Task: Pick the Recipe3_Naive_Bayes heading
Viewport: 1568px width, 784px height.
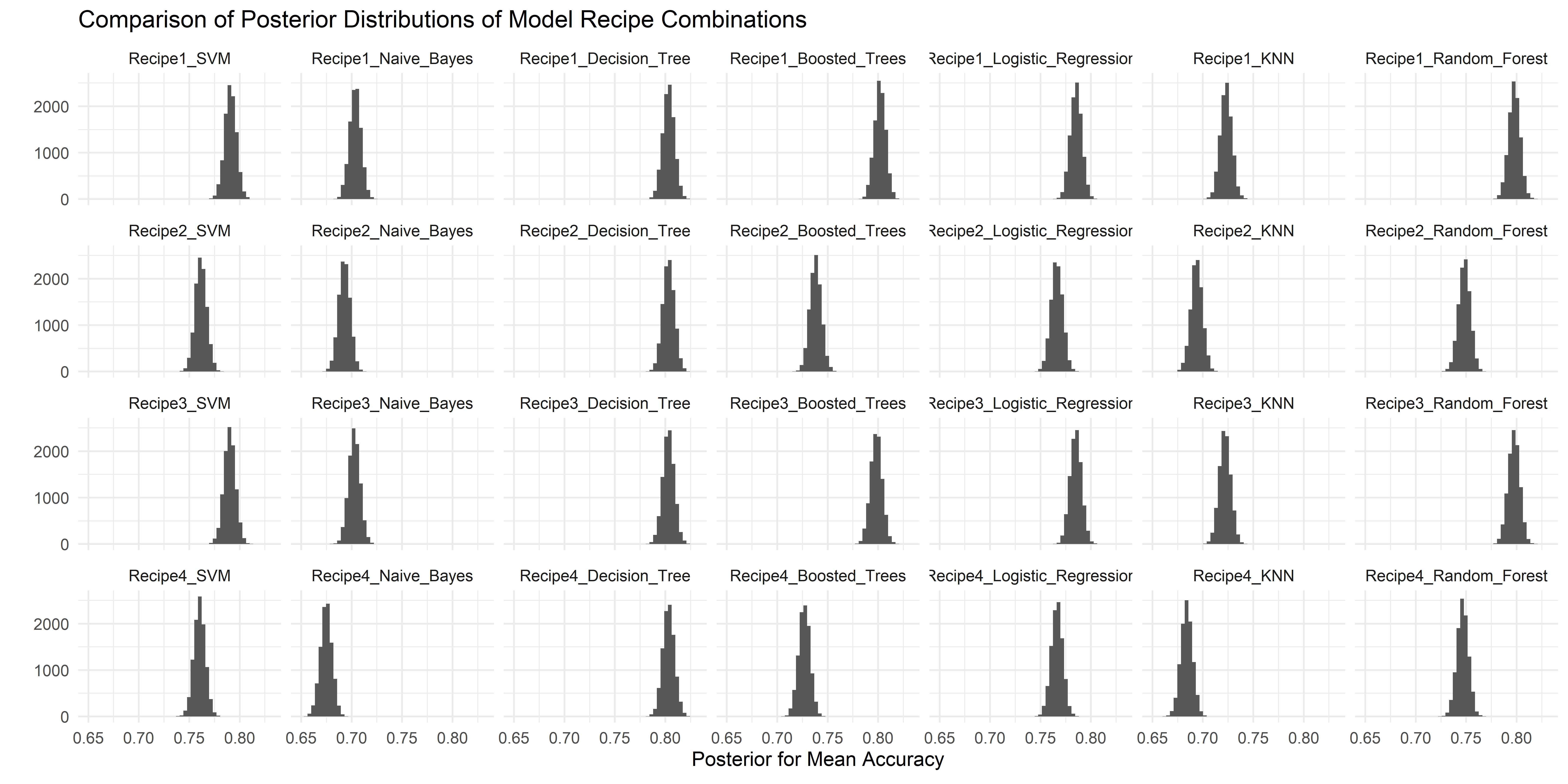Action: [x=392, y=404]
